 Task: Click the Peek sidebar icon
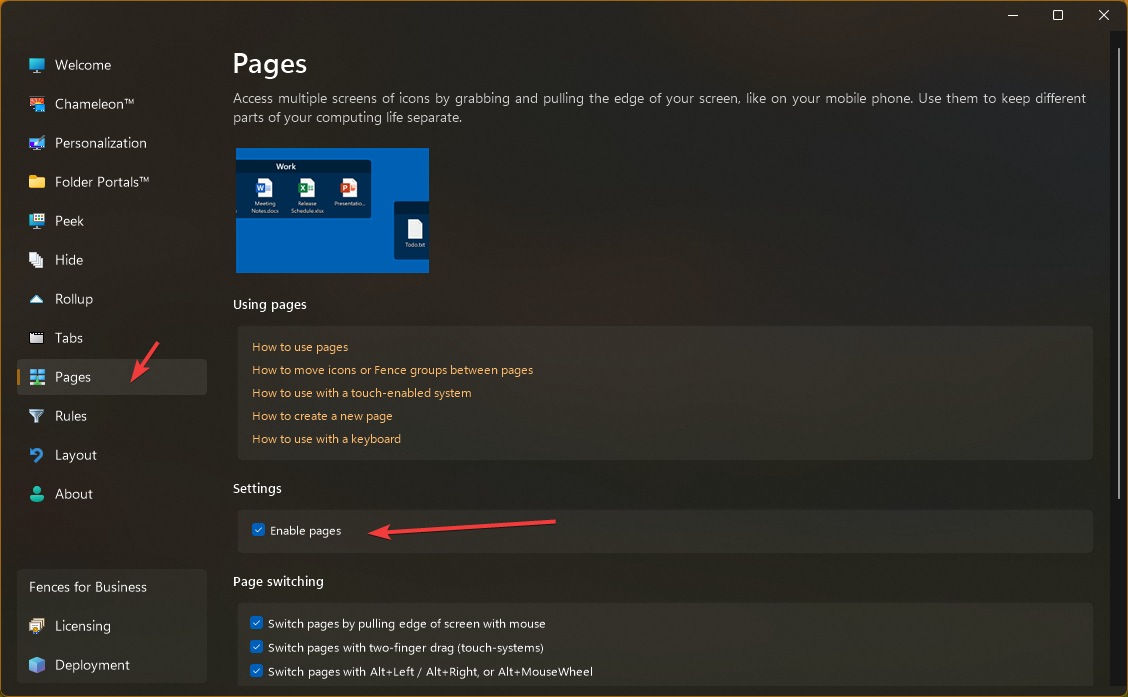click(x=37, y=221)
